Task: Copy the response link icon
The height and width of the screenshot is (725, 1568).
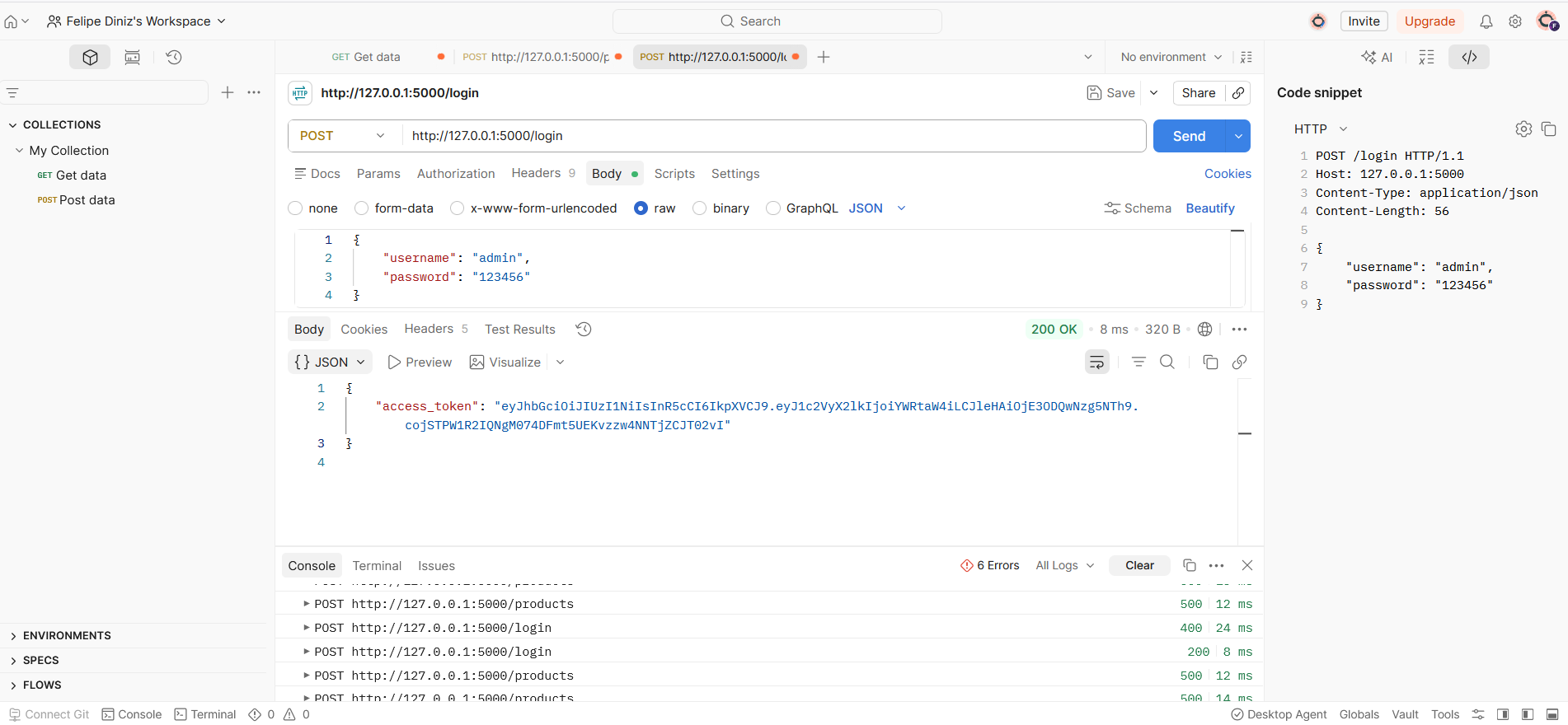Action: click(x=1239, y=362)
